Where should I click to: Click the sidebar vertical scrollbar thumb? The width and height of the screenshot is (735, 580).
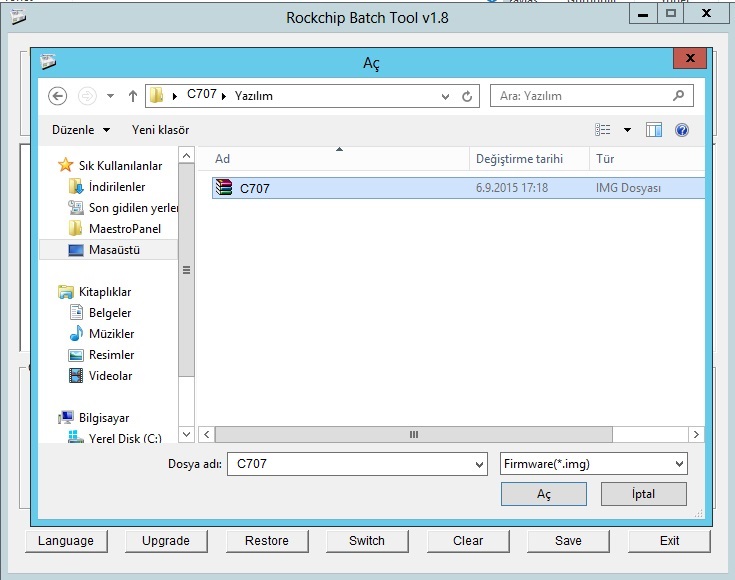186,270
